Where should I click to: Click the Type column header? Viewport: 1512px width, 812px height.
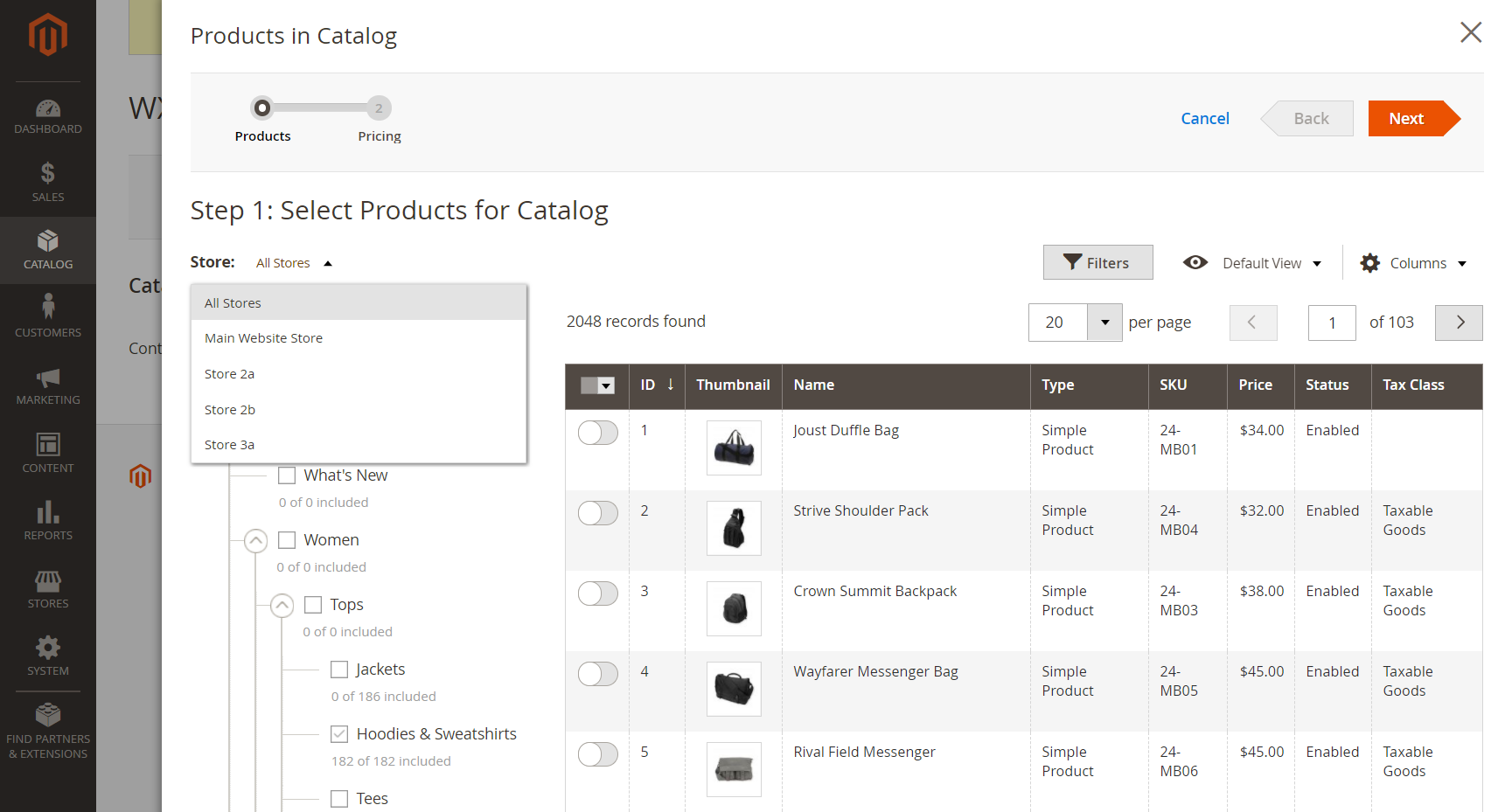coord(1090,385)
